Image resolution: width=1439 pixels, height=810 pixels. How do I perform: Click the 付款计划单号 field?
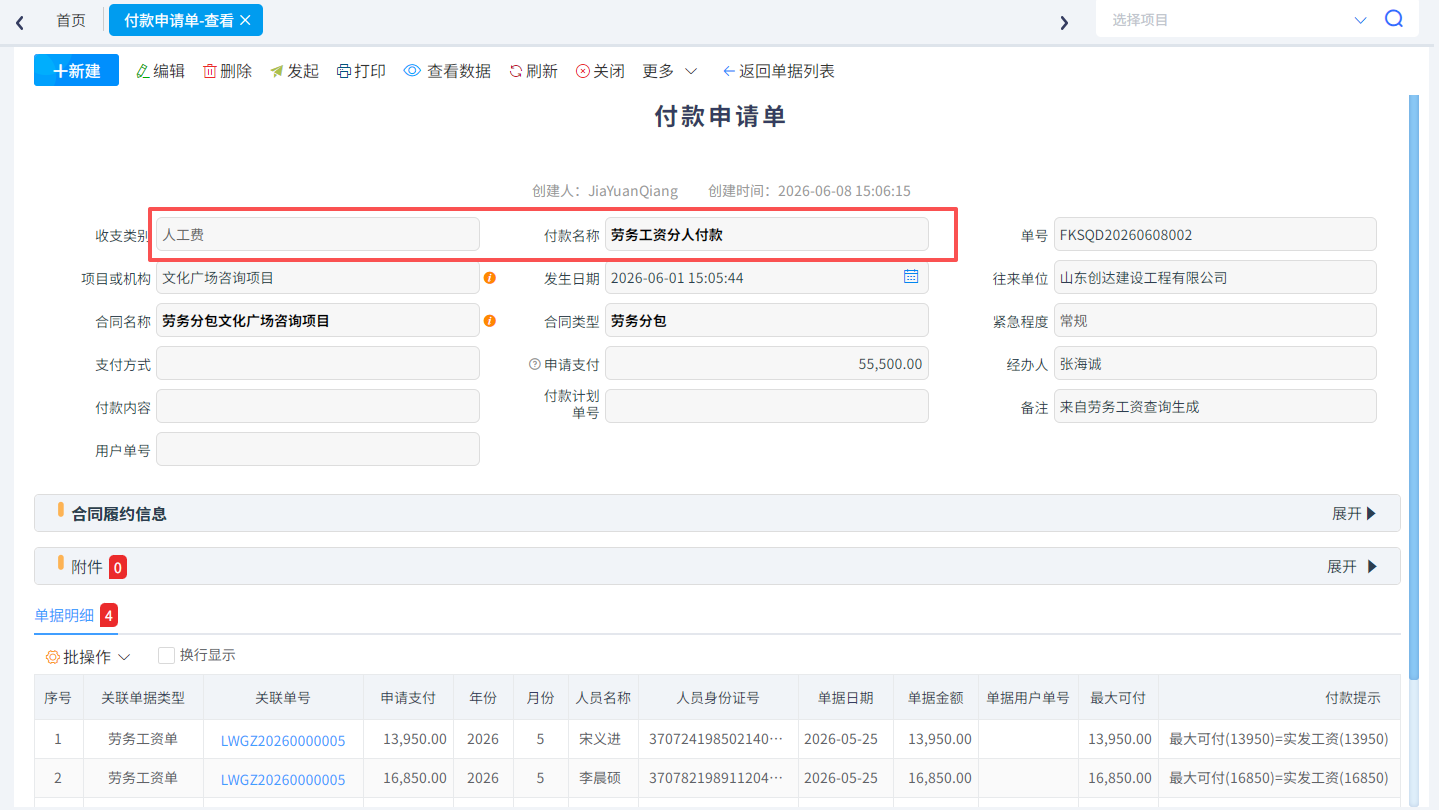(767, 406)
